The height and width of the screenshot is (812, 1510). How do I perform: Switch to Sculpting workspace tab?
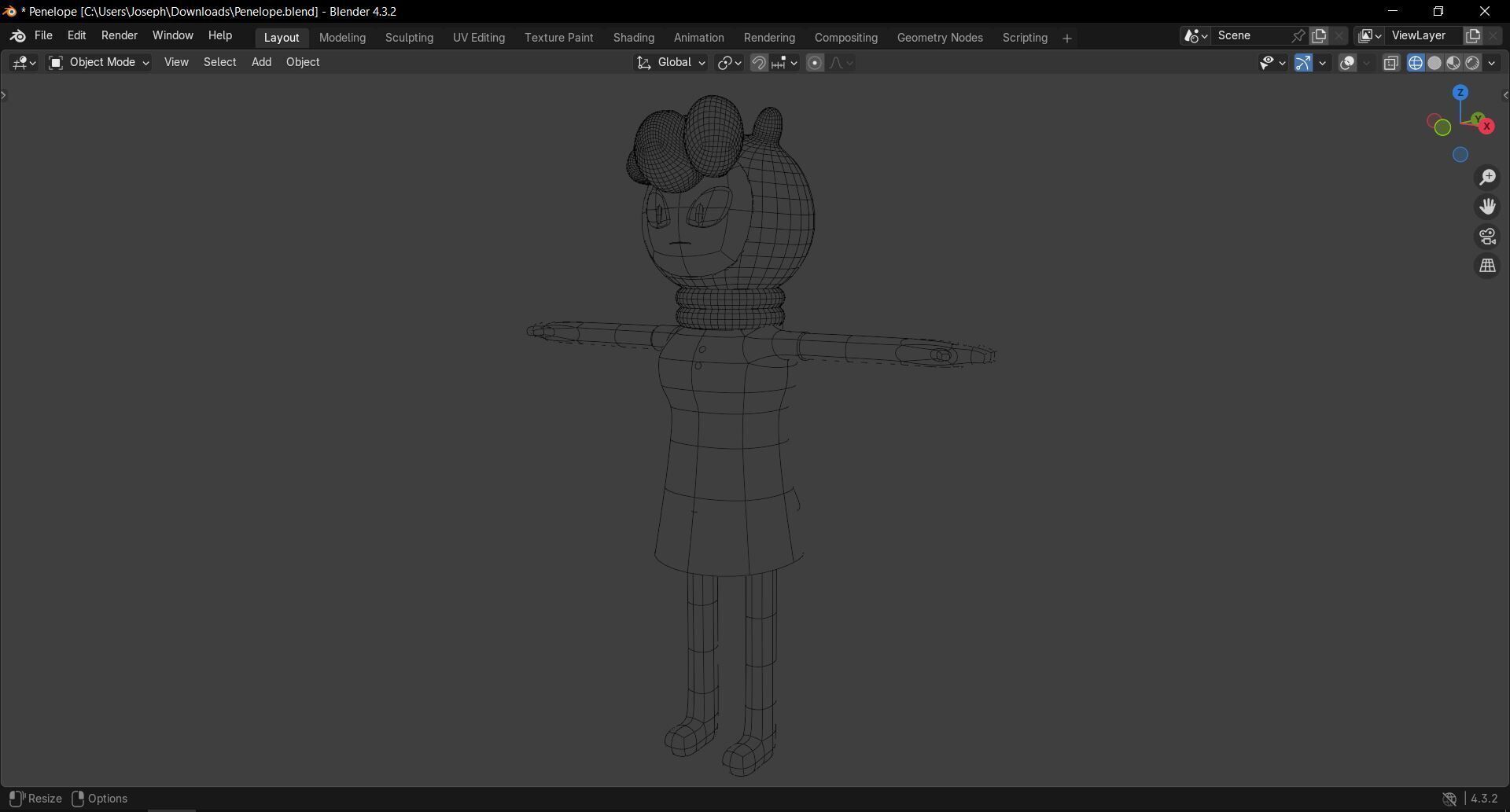coord(409,38)
